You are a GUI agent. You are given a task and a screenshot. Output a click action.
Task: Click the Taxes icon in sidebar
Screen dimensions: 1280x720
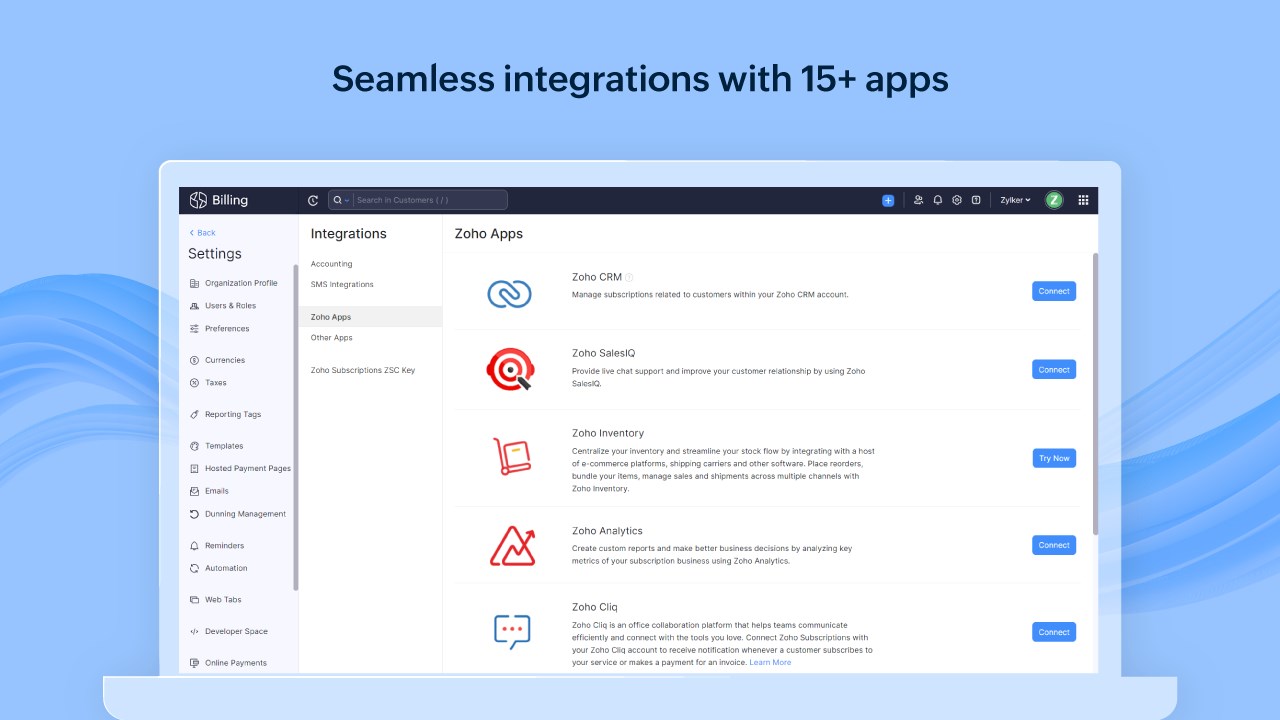click(194, 383)
